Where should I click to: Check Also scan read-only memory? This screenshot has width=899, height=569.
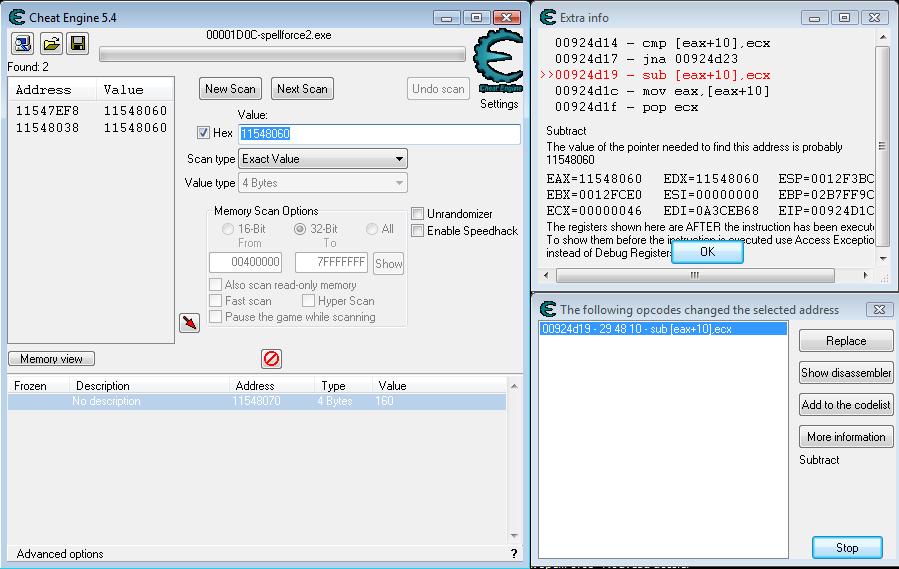[x=216, y=284]
